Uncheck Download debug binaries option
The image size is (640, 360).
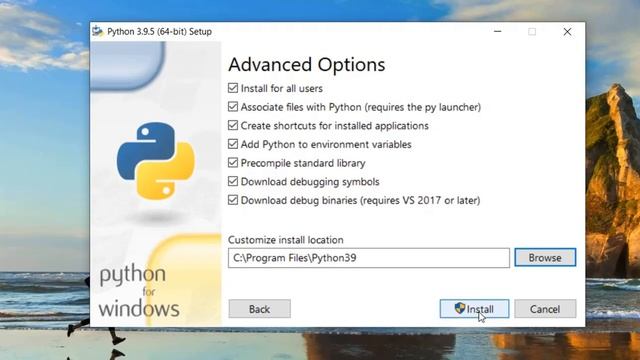233,200
